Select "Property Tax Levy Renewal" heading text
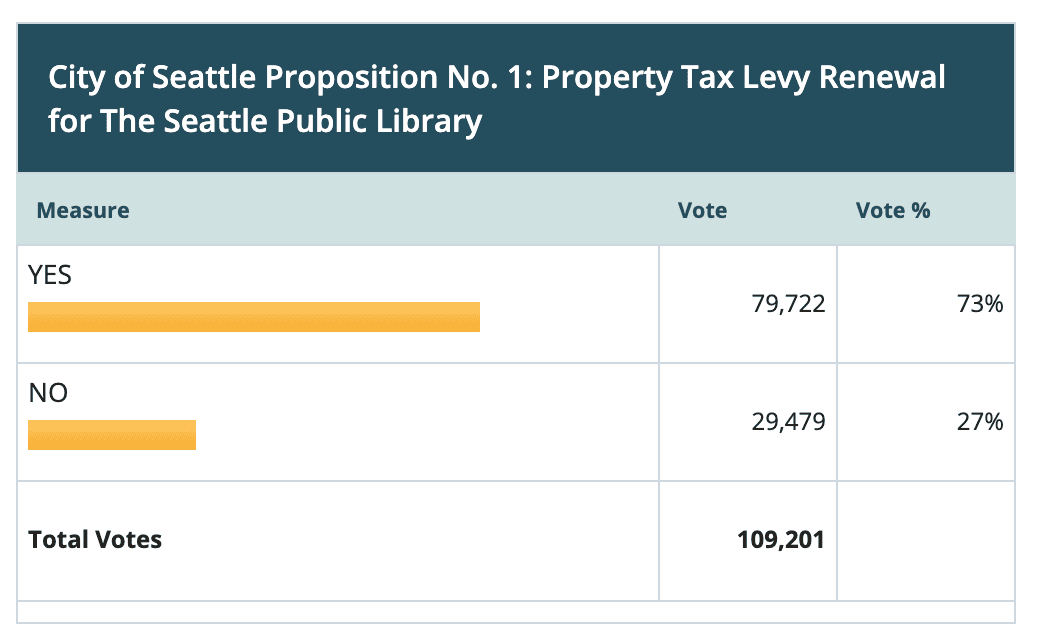Viewport: 1044px width, 644px height. point(744,78)
